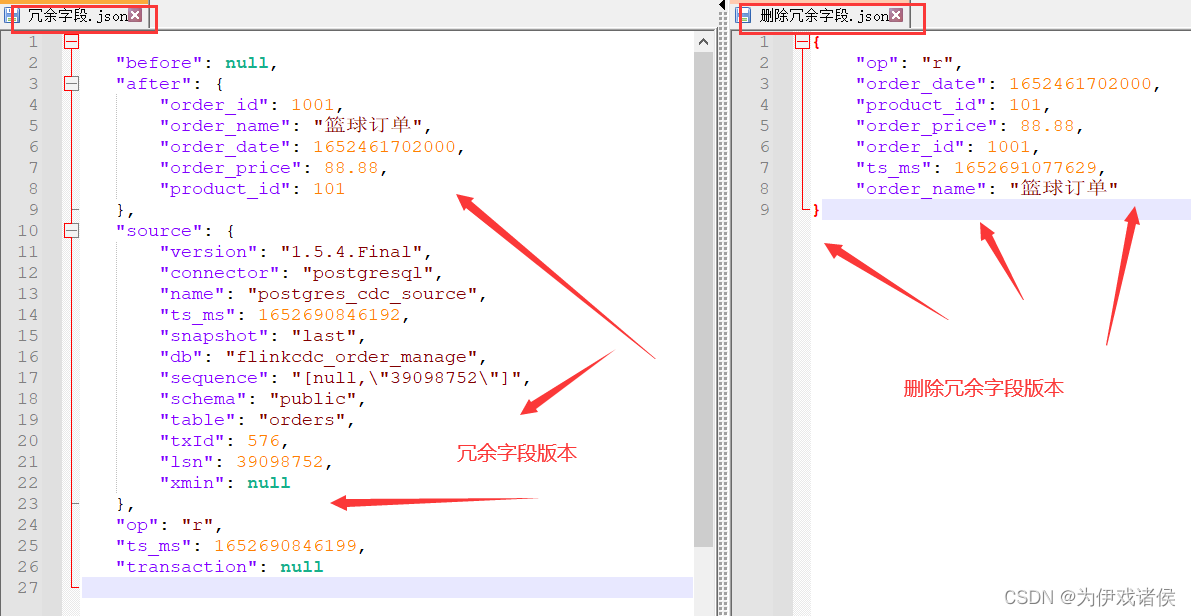
Task: Click the "order_id" value 1001 in left pane
Action: pyautogui.click(x=312, y=105)
